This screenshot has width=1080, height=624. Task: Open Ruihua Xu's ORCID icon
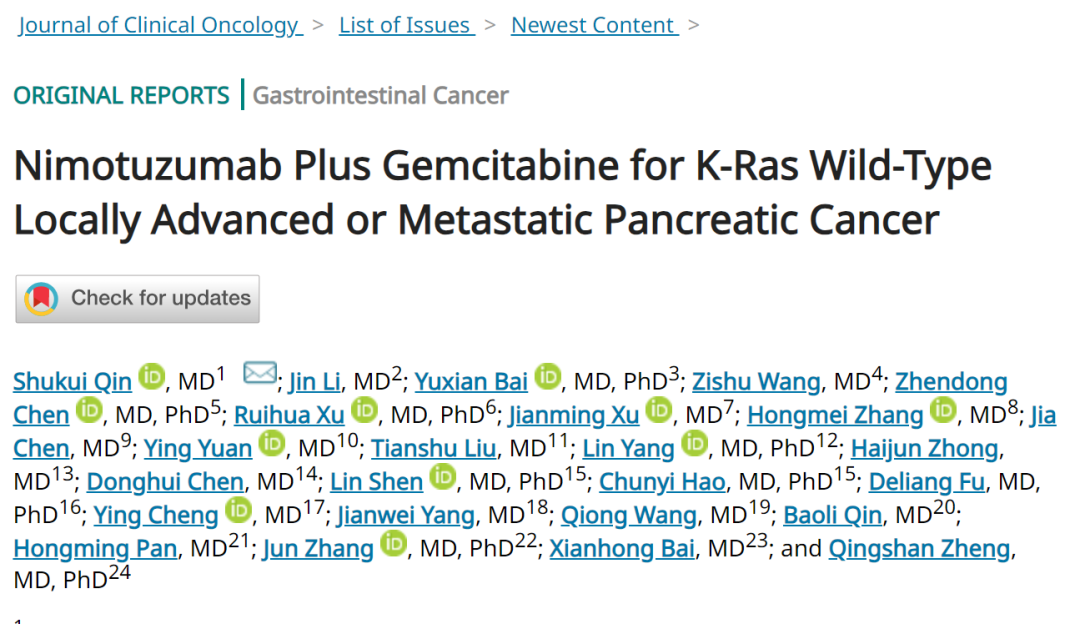pos(365,411)
